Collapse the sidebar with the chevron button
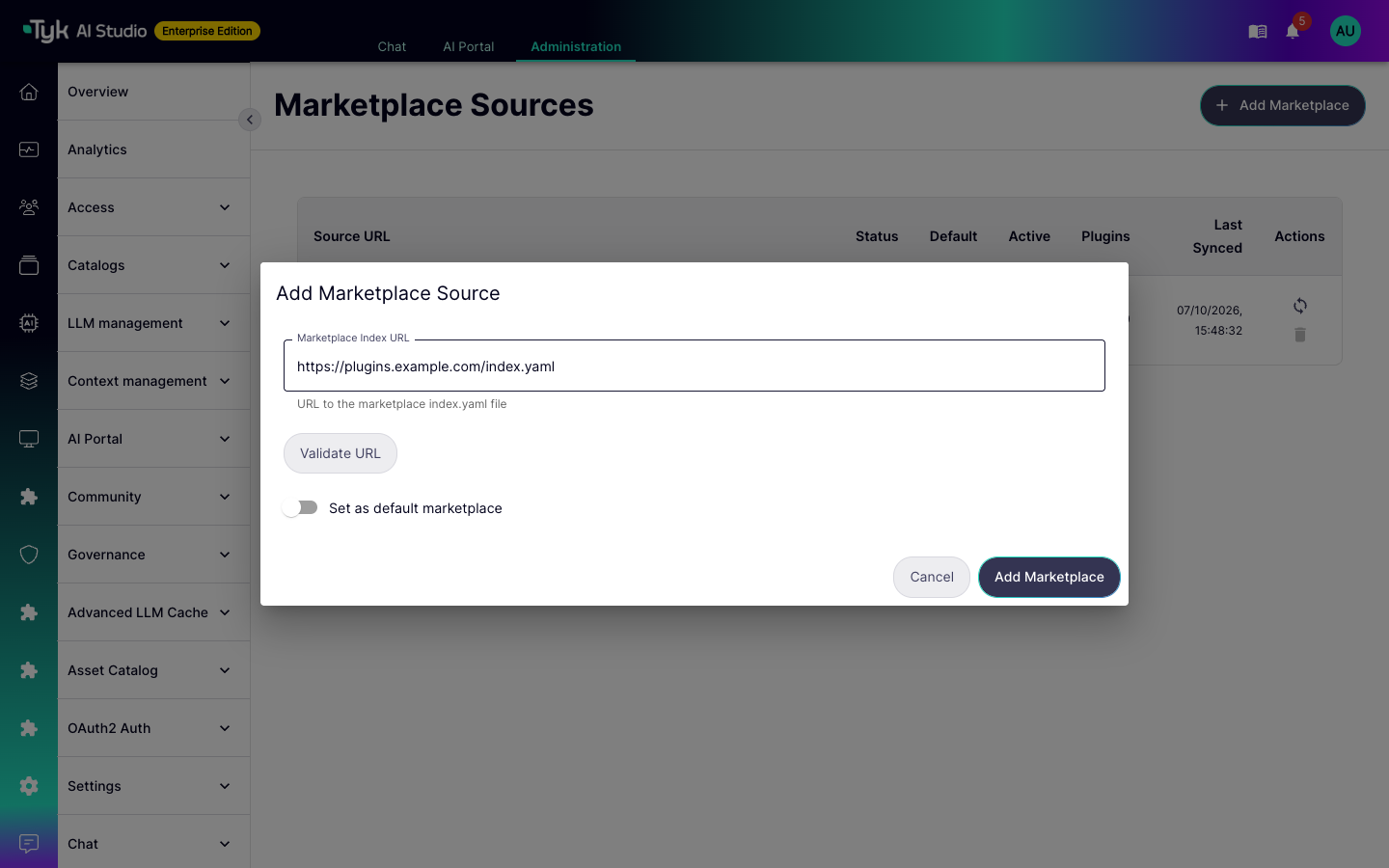 (250, 120)
